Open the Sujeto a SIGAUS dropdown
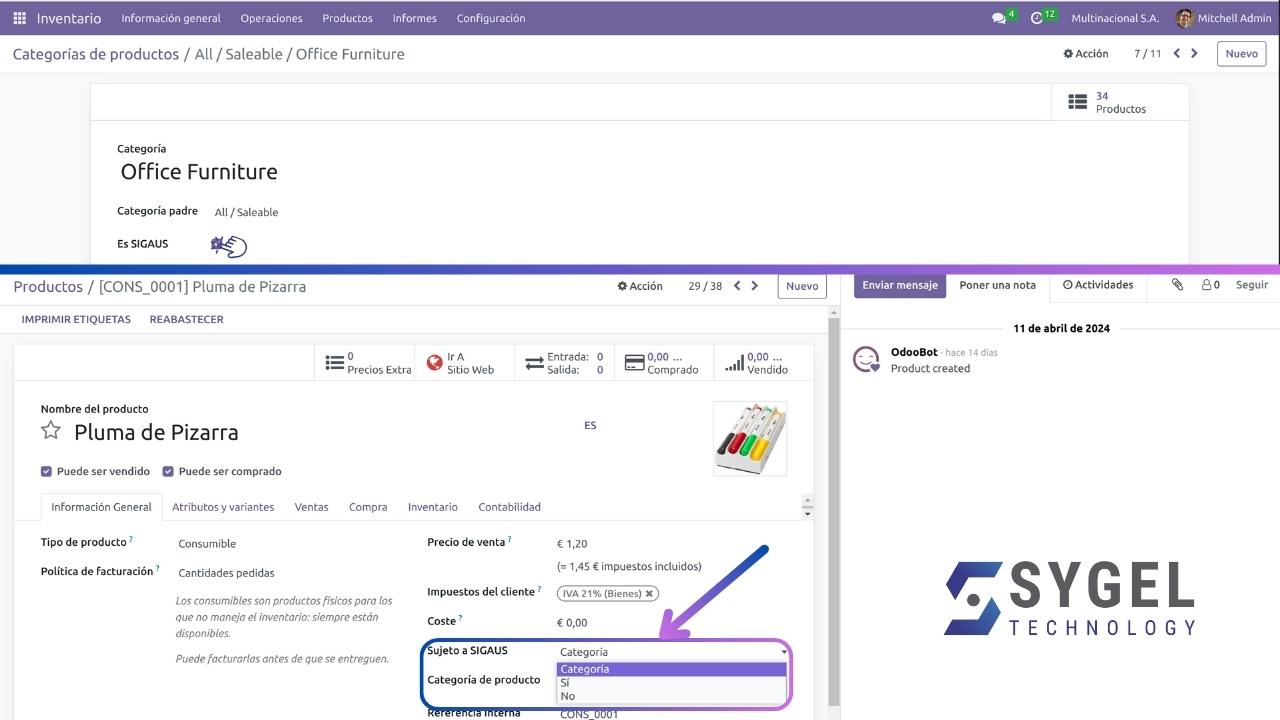The height and width of the screenshot is (720, 1280). (x=672, y=652)
